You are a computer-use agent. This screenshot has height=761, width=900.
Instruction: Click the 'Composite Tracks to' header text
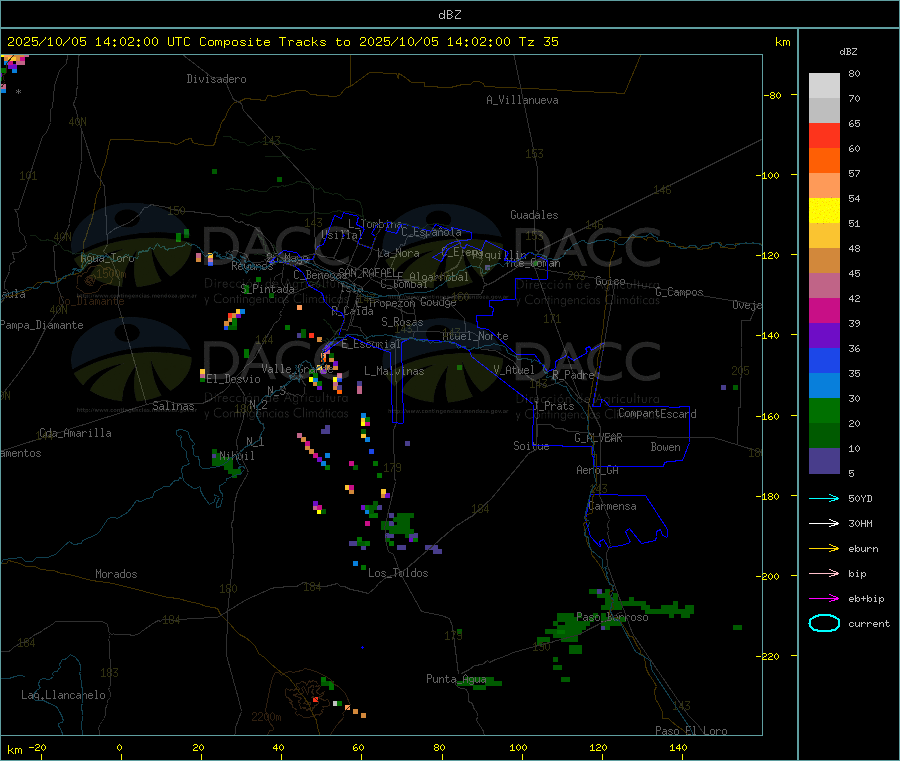[x=274, y=42]
